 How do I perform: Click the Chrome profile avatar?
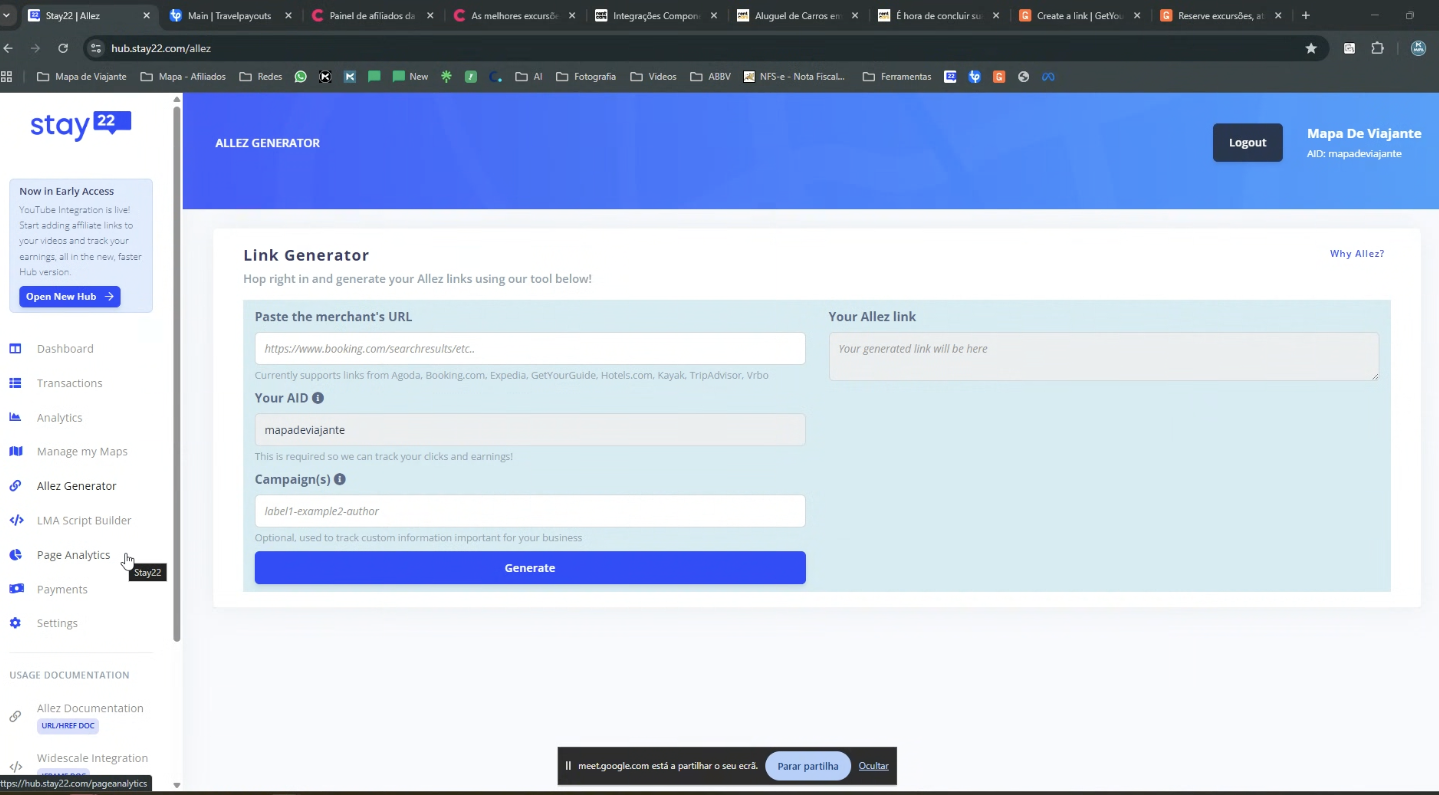pos(1418,48)
